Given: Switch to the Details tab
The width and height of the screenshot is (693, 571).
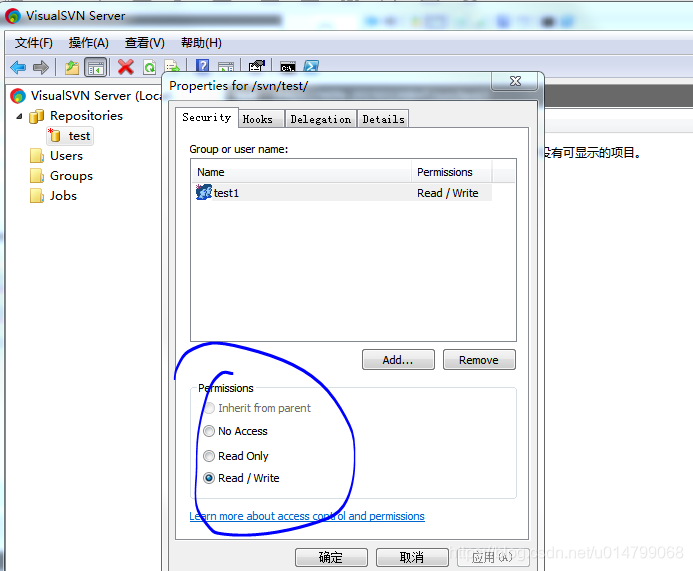Looking at the screenshot, I should 383,119.
